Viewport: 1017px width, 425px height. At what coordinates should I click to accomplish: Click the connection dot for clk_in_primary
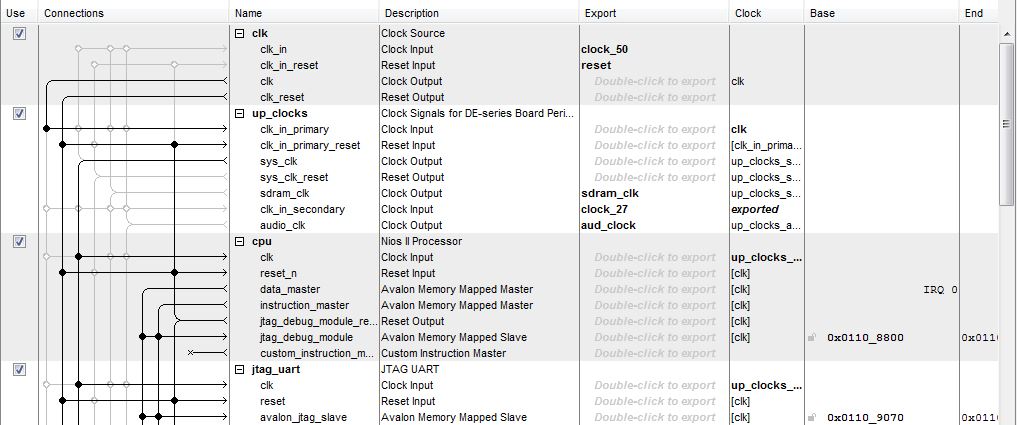pyautogui.click(x=46, y=129)
